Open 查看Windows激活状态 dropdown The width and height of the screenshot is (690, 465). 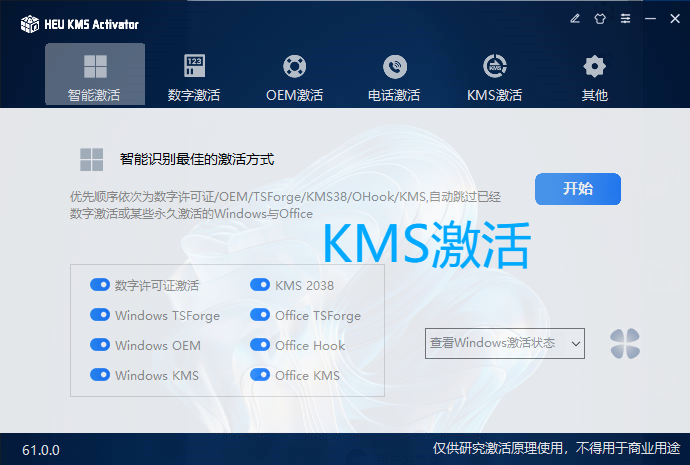[505, 343]
